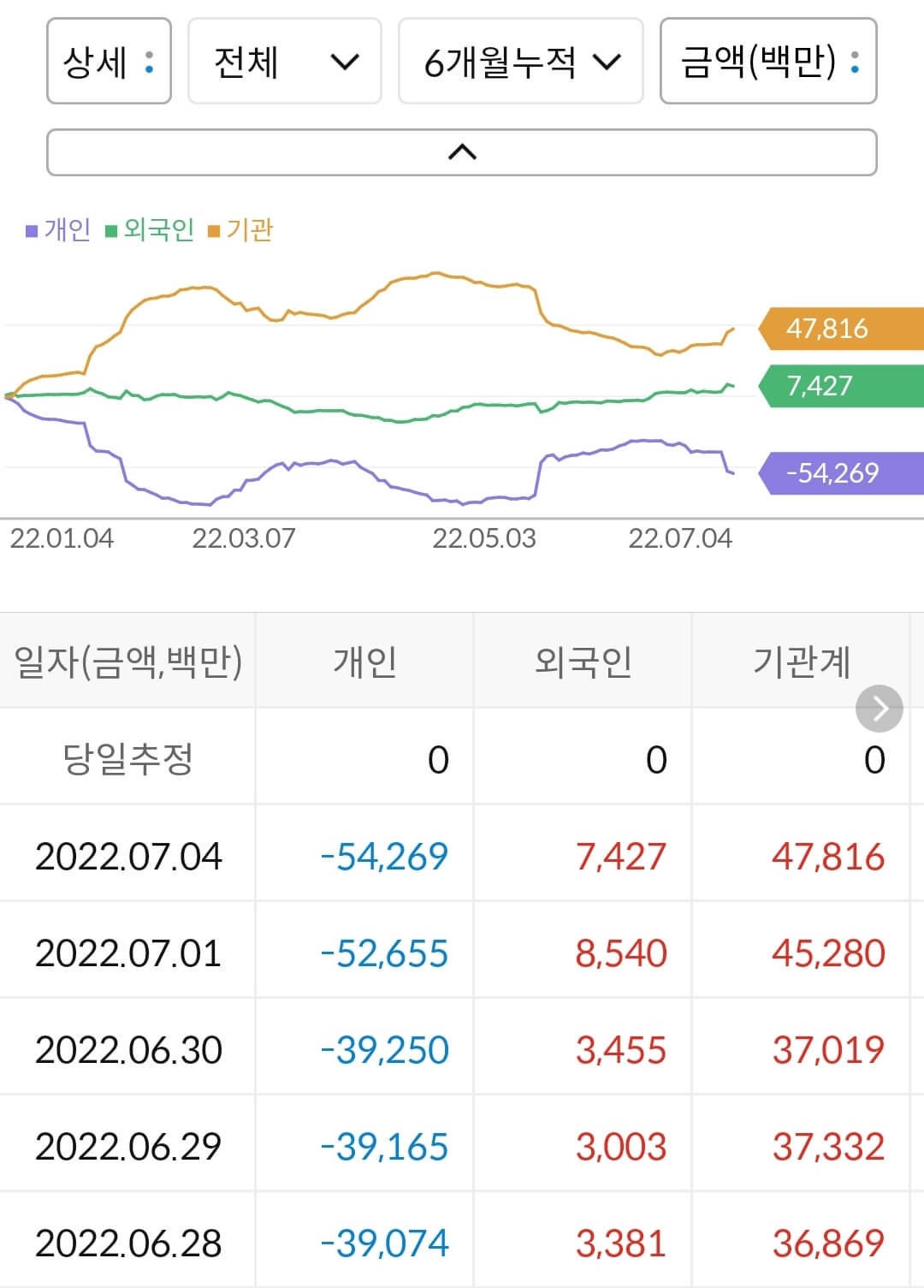This screenshot has height=1288, width=924.
Task: Collapse the chart with the chevron bar
Action: click(x=462, y=151)
